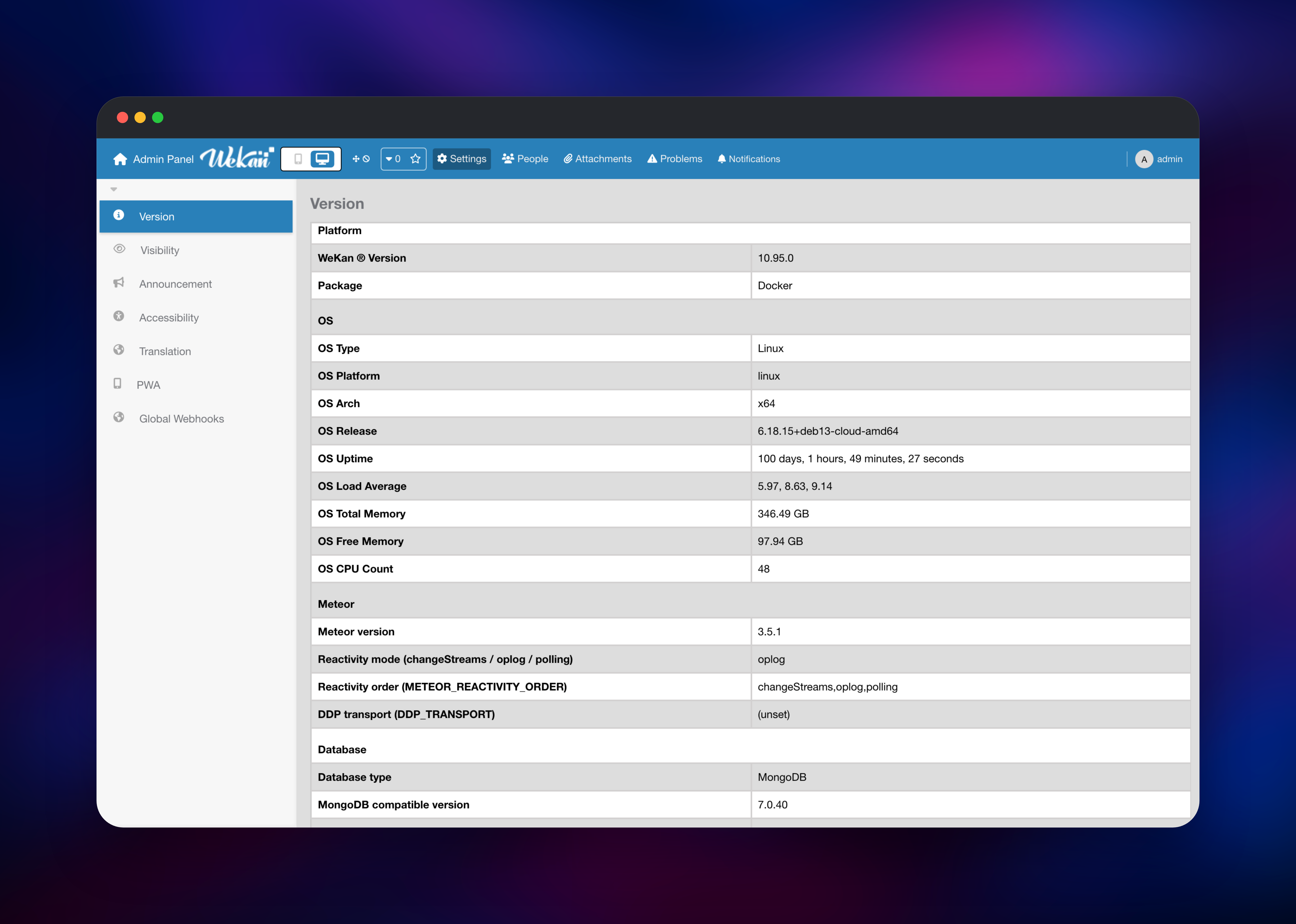The width and height of the screenshot is (1296, 924).
Task: Go to Accessibility settings
Action: click(x=196, y=318)
